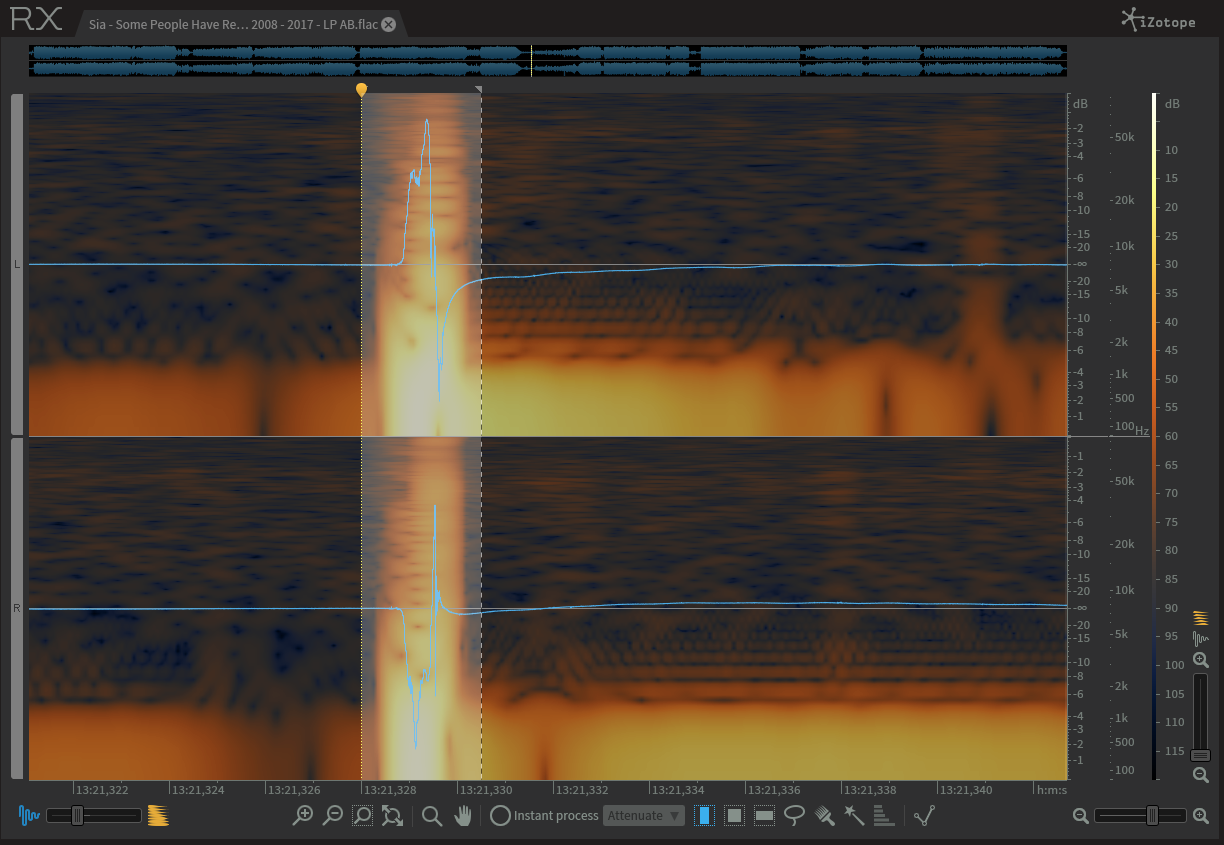Screen dimensions: 1224x845
Task: Toggle the Instant process radio button
Action: click(x=500, y=815)
